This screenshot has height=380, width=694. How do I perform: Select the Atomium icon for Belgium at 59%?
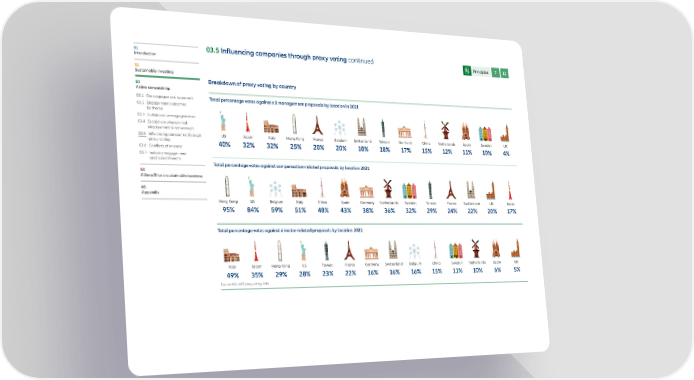click(x=275, y=189)
